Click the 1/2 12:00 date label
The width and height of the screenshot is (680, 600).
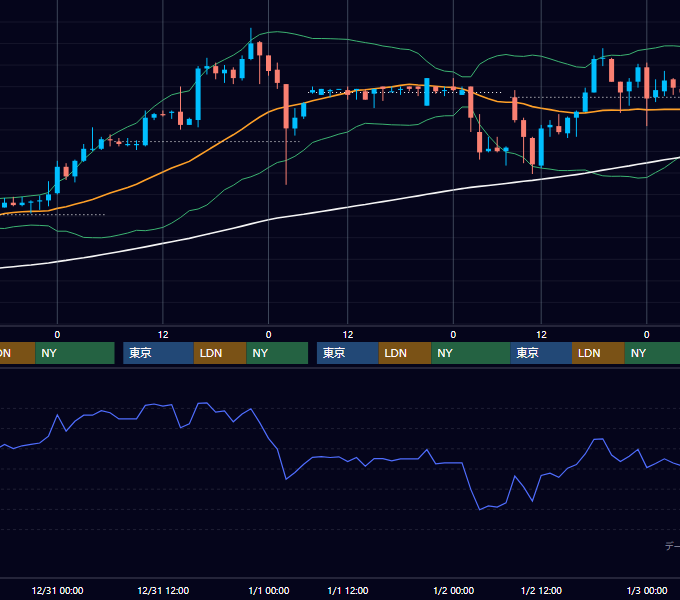pyautogui.click(x=541, y=590)
